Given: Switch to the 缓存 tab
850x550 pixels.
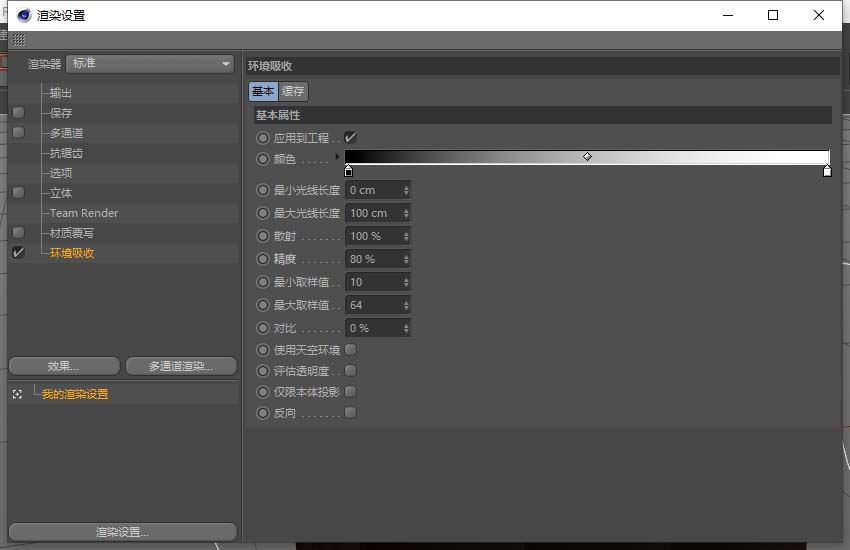Looking at the screenshot, I should [x=294, y=91].
